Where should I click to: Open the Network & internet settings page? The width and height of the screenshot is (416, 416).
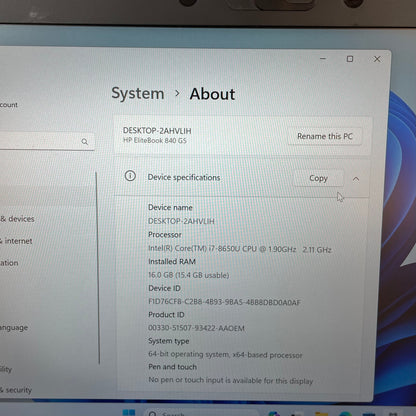(16, 241)
